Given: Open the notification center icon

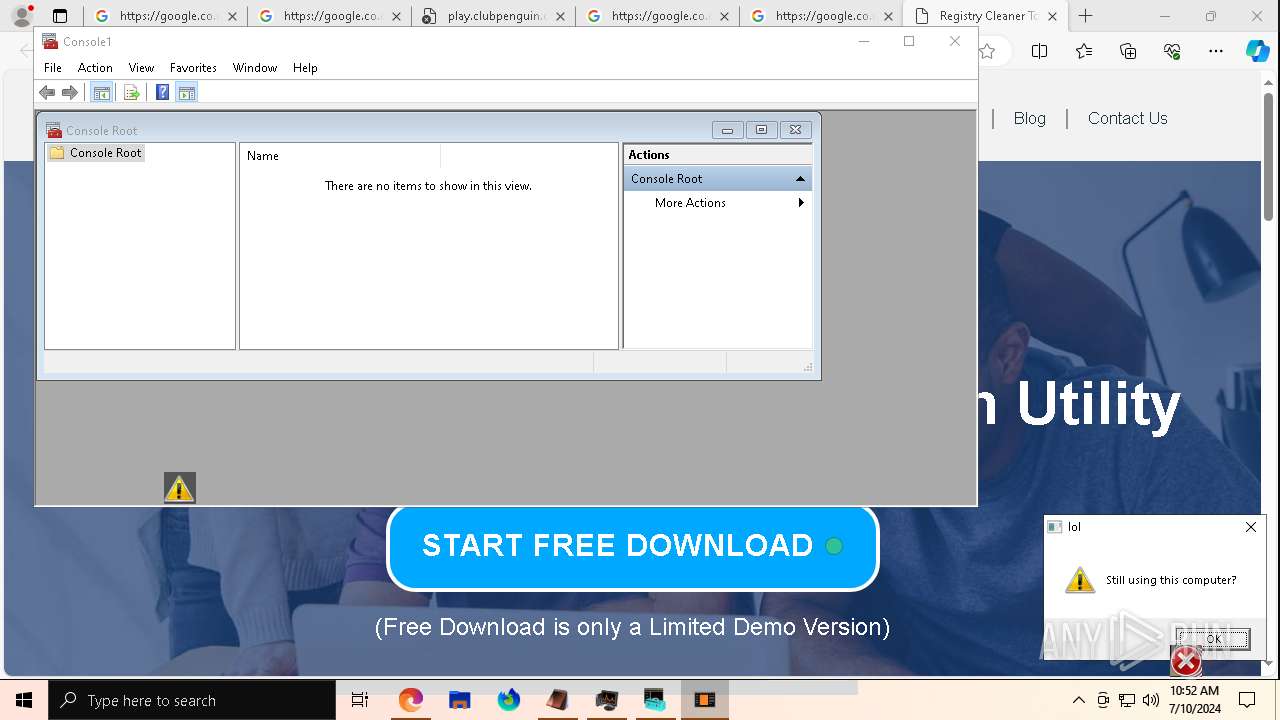Looking at the screenshot, I should [1247, 700].
